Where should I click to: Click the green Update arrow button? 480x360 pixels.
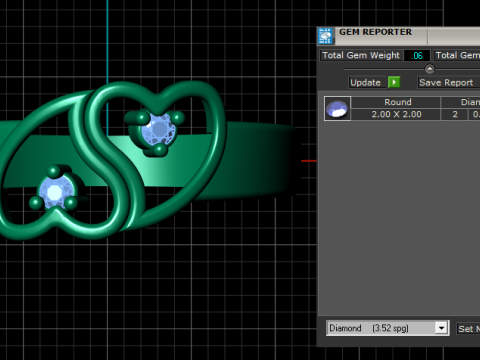[x=394, y=82]
